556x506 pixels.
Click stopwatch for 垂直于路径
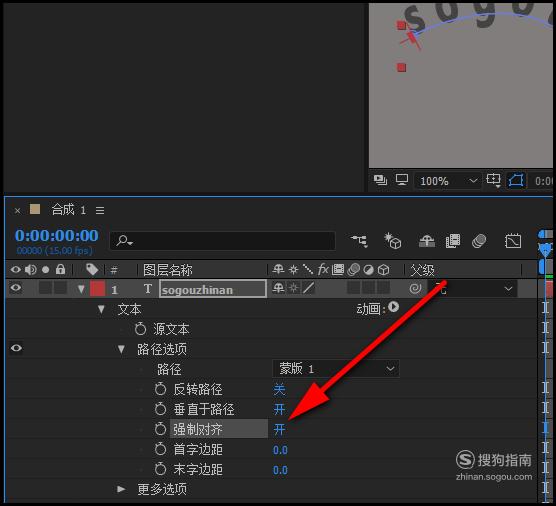pos(160,409)
